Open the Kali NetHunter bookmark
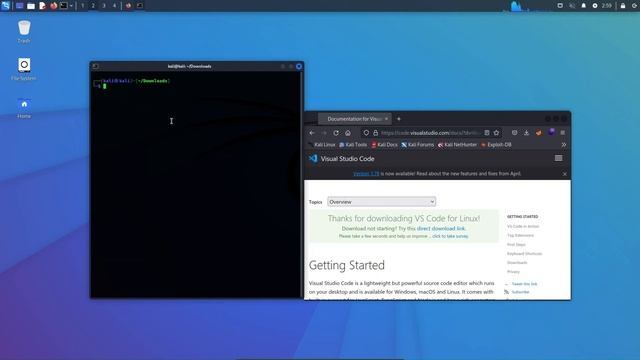 pos(457,144)
